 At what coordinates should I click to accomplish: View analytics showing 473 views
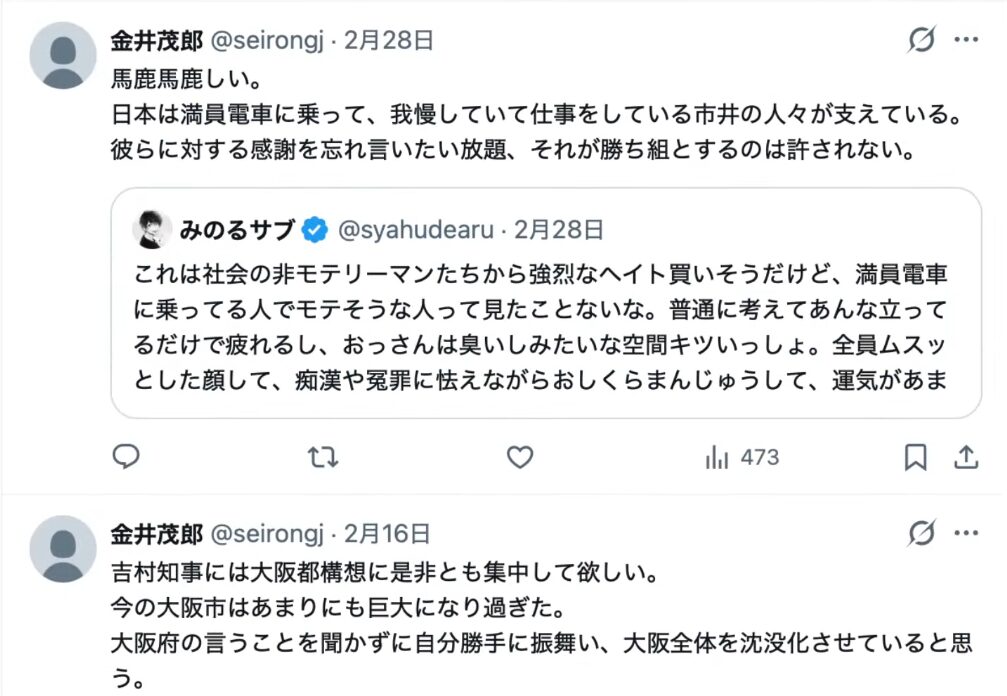(741, 458)
